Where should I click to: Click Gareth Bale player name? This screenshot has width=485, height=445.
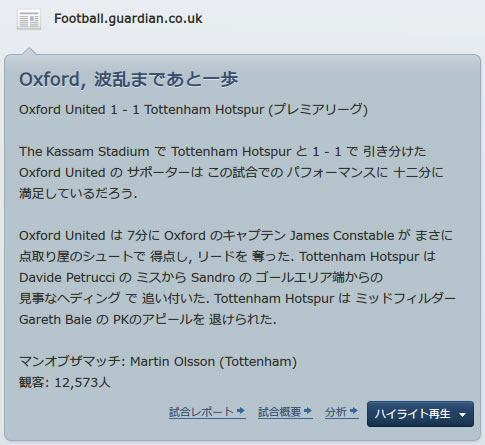[55, 320]
